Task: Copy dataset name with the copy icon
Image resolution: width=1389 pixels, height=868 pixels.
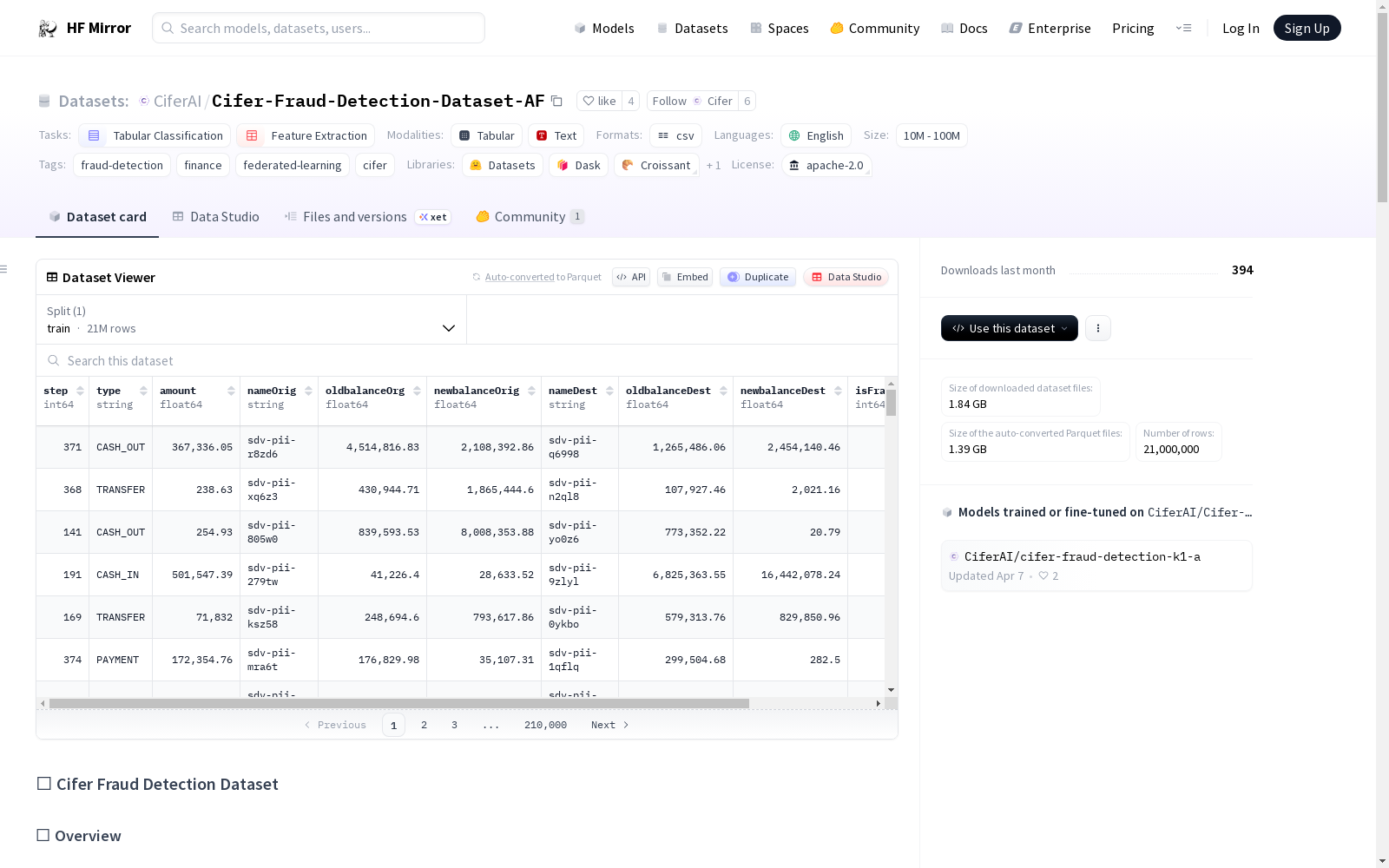Action: click(557, 102)
